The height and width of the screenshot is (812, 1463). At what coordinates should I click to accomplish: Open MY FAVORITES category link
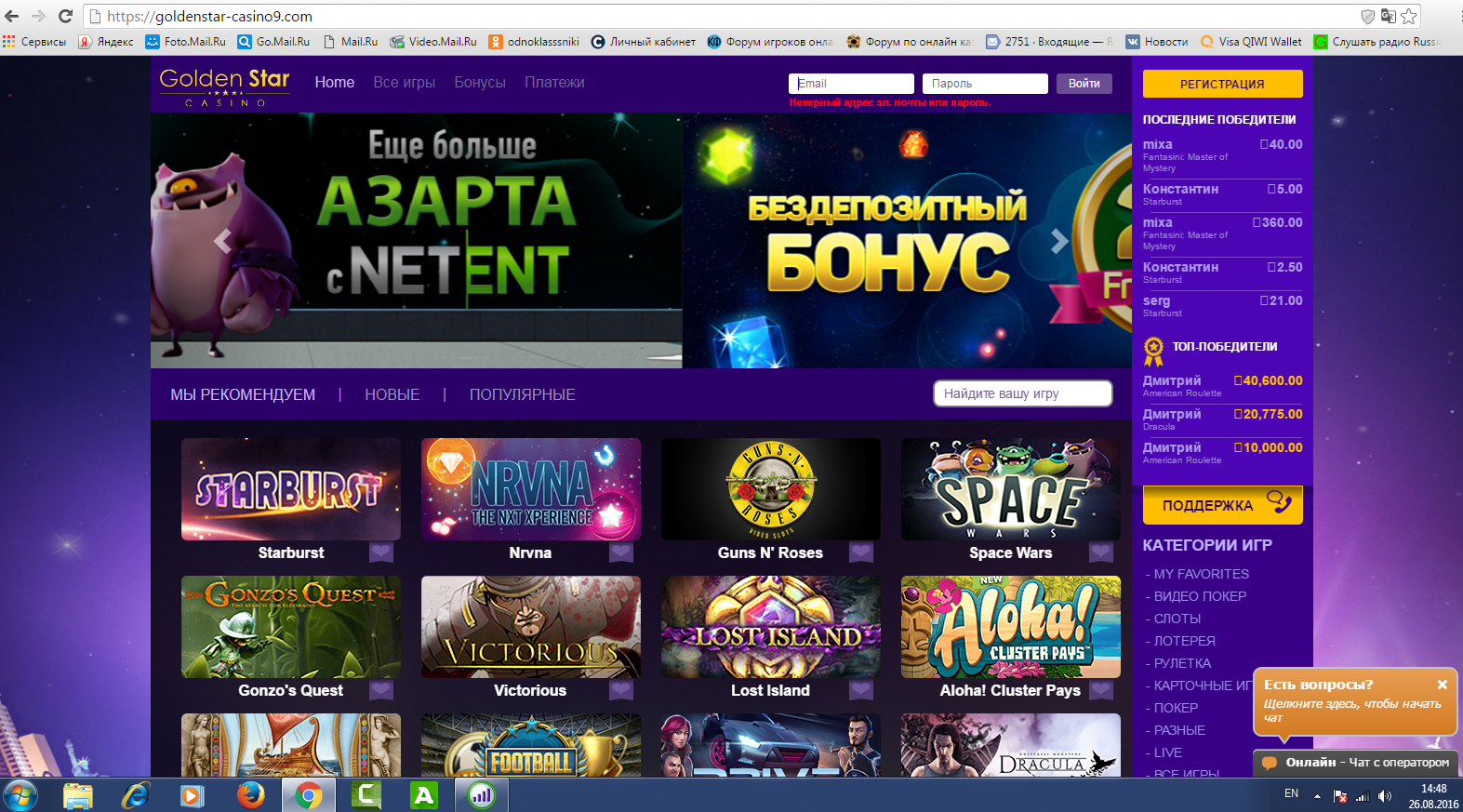[1202, 574]
